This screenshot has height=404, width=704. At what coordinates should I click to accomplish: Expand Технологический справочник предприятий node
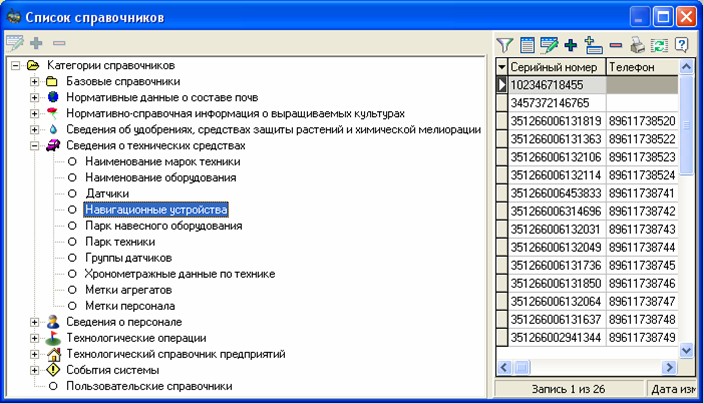coord(34,354)
